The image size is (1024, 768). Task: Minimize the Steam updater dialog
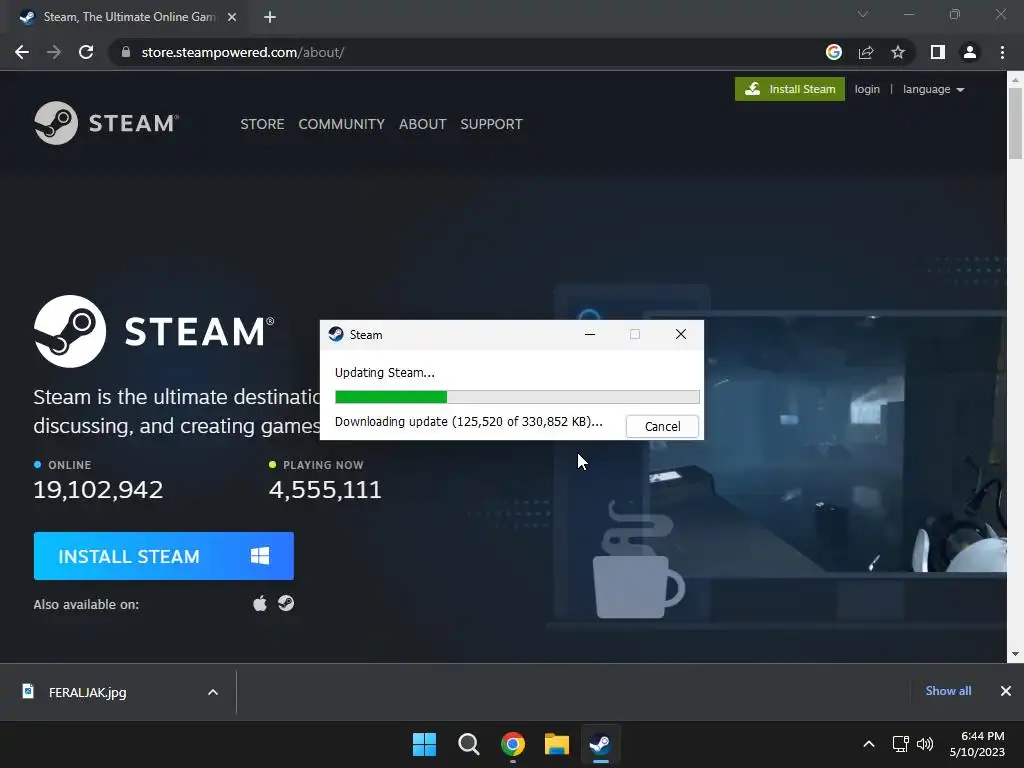tap(590, 334)
